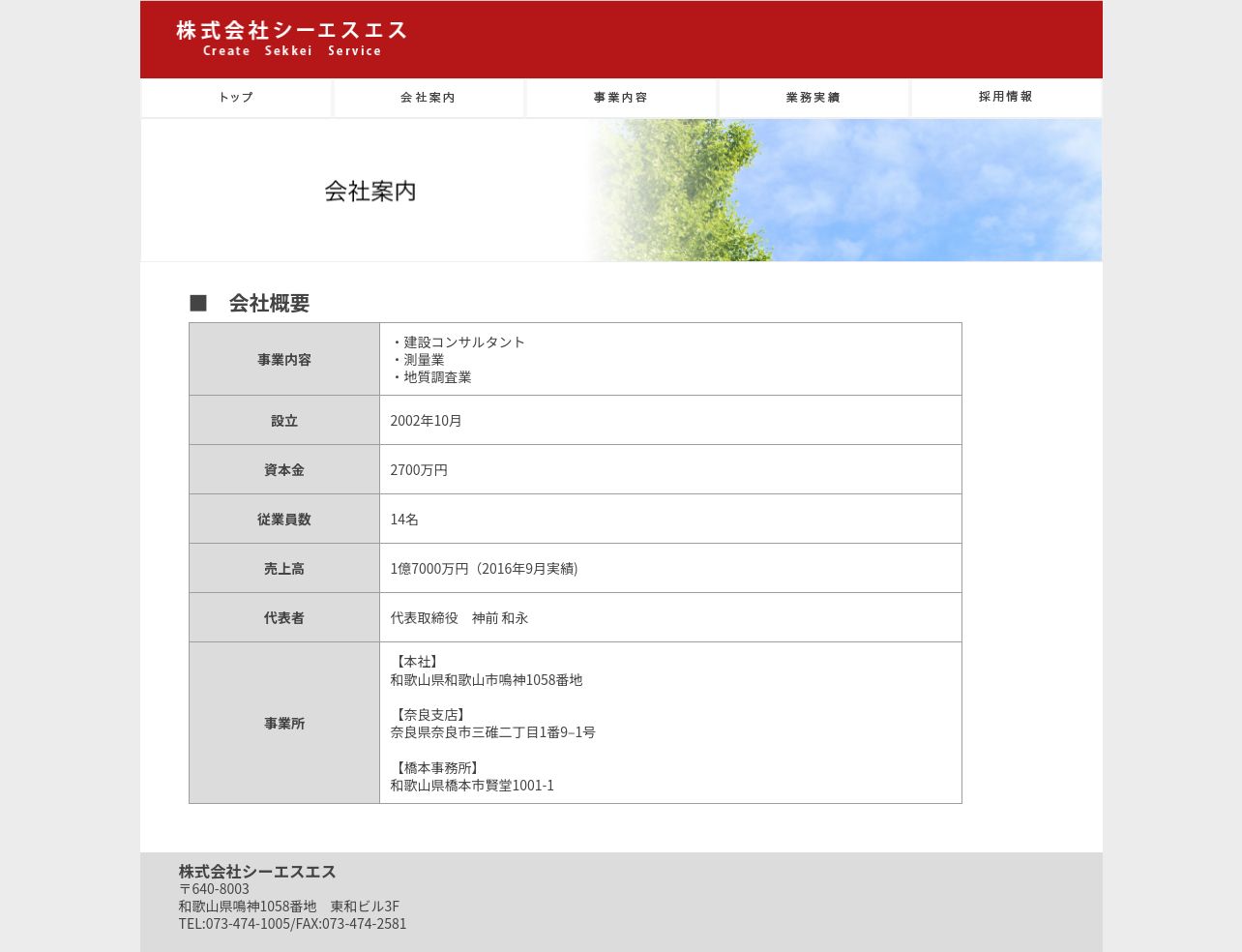Click the 【橋本事務所】 label
The image size is (1242, 952).
coord(437,767)
